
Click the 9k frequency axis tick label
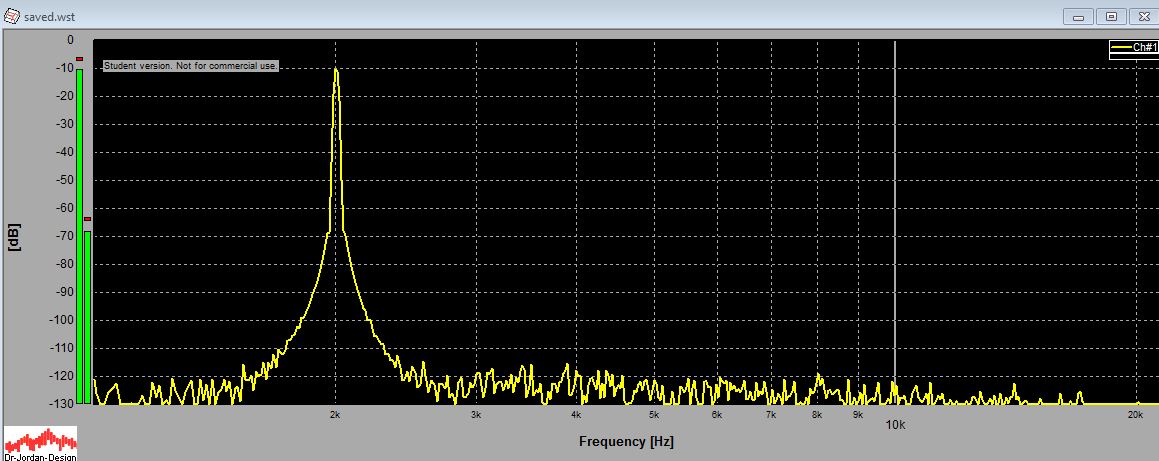pyautogui.click(x=857, y=415)
